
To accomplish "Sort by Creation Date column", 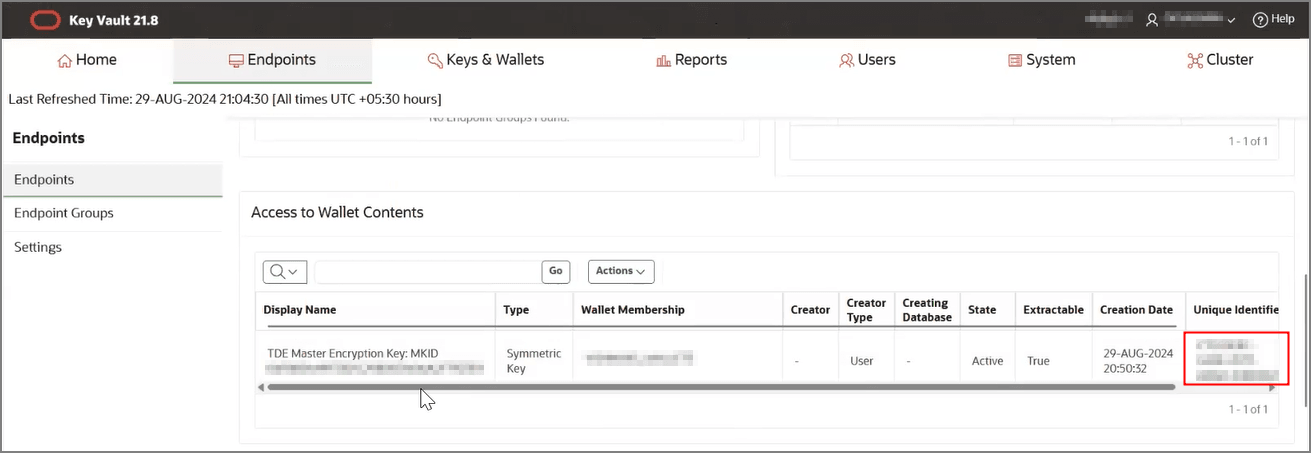I will 1136,310.
